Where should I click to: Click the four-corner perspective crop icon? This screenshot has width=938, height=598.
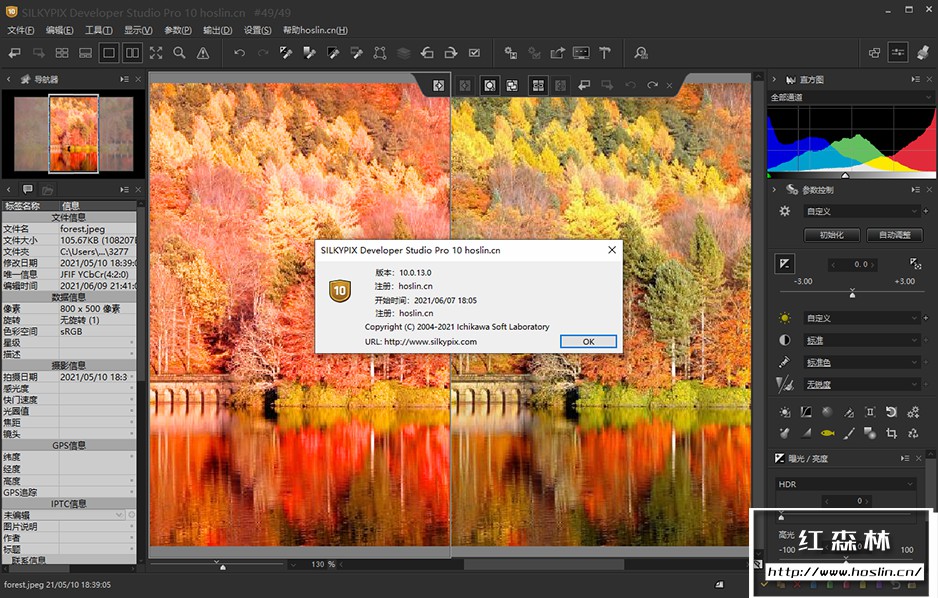[x=380, y=53]
